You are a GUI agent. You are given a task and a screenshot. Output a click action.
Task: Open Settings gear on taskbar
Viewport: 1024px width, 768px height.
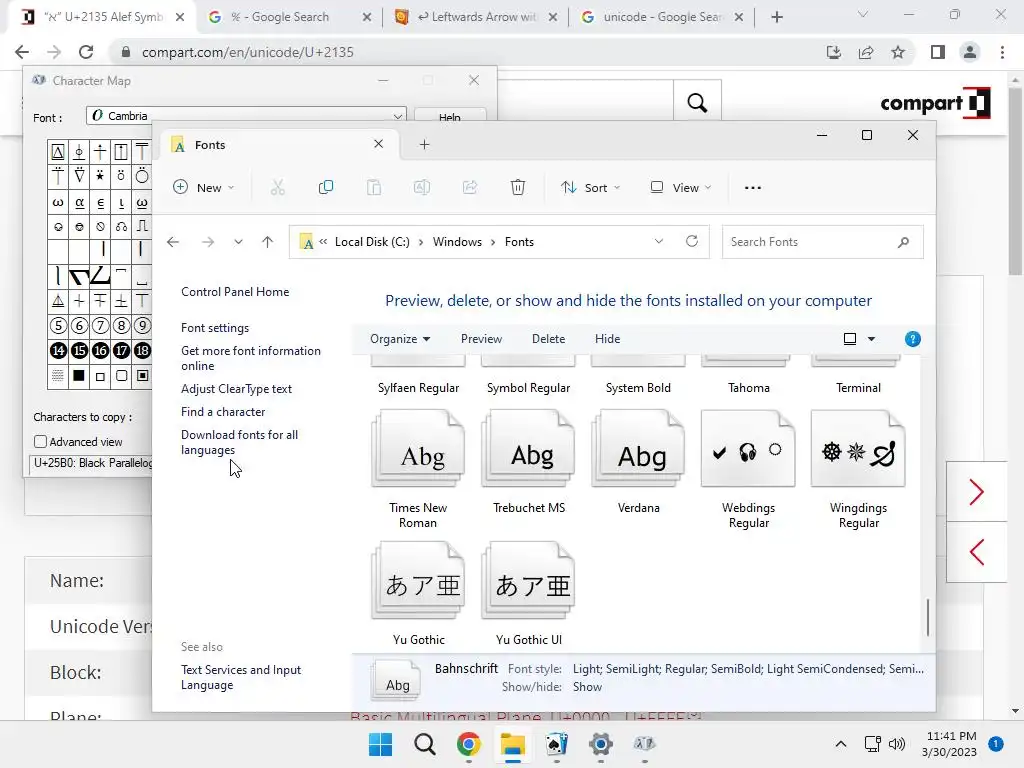[600, 744]
